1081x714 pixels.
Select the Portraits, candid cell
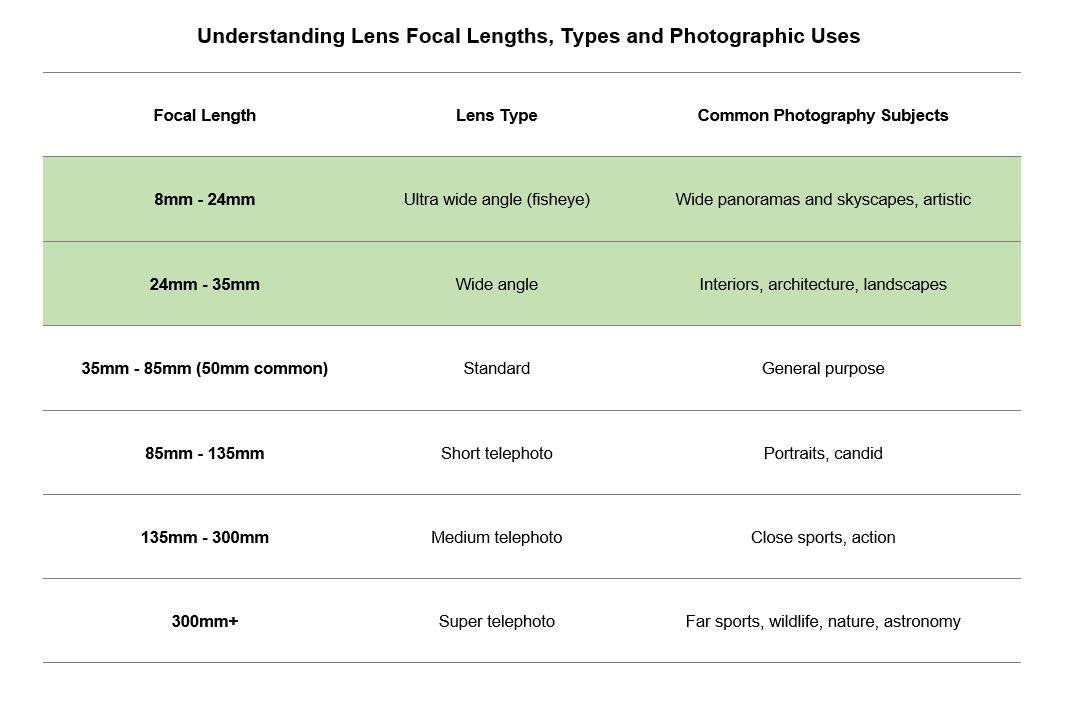(822, 453)
